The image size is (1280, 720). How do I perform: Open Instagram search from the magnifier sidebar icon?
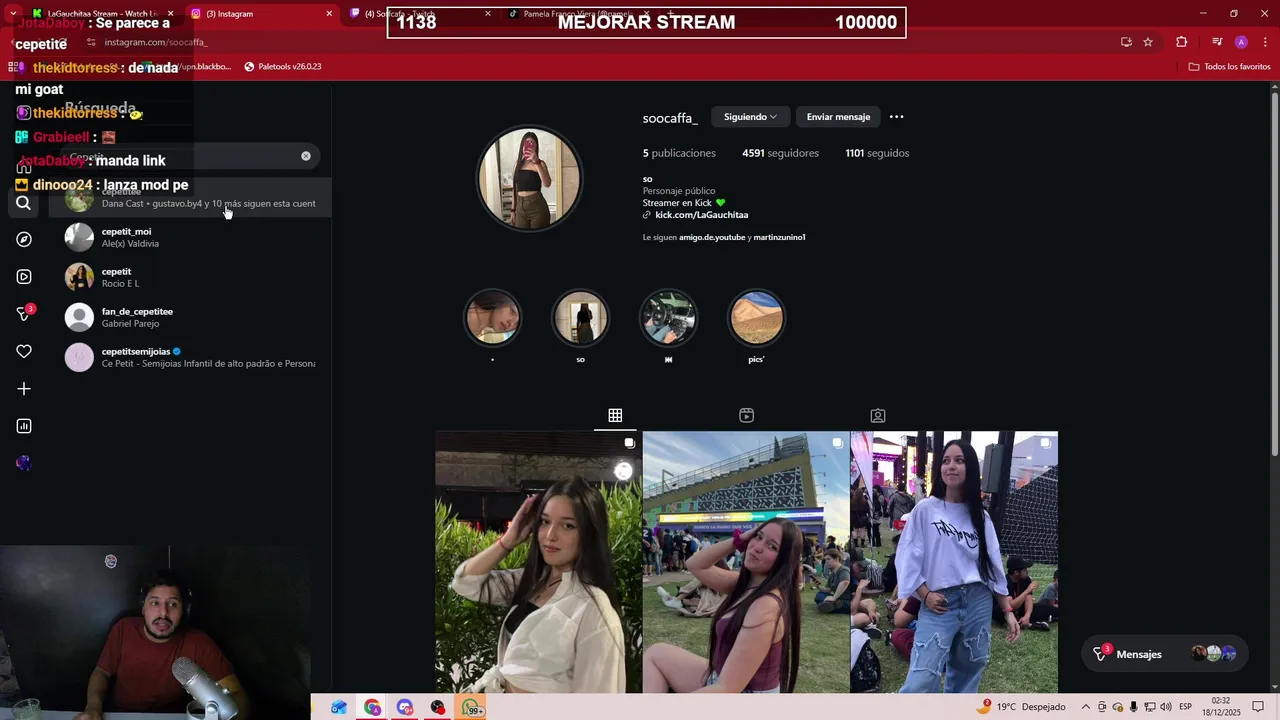coord(24,203)
